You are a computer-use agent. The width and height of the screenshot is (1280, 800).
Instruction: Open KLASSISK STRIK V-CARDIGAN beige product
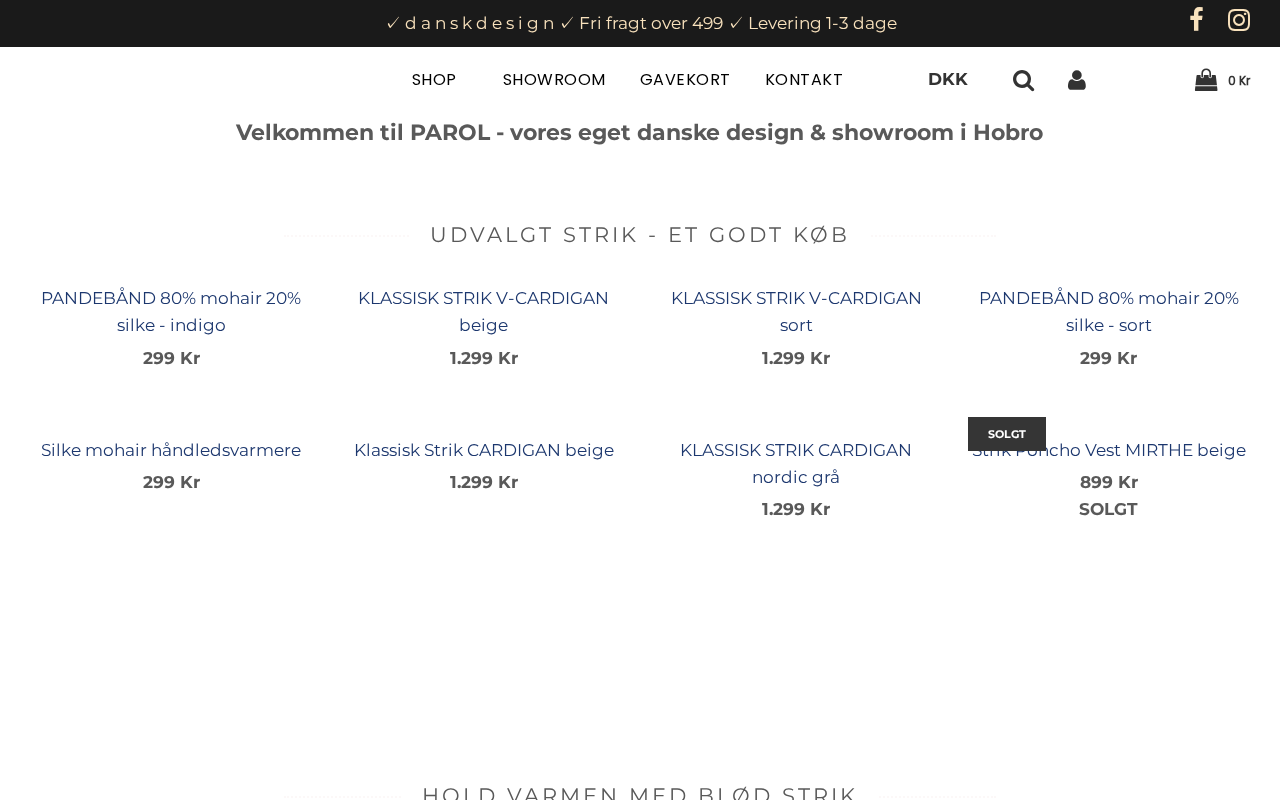click(x=484, y=312)
